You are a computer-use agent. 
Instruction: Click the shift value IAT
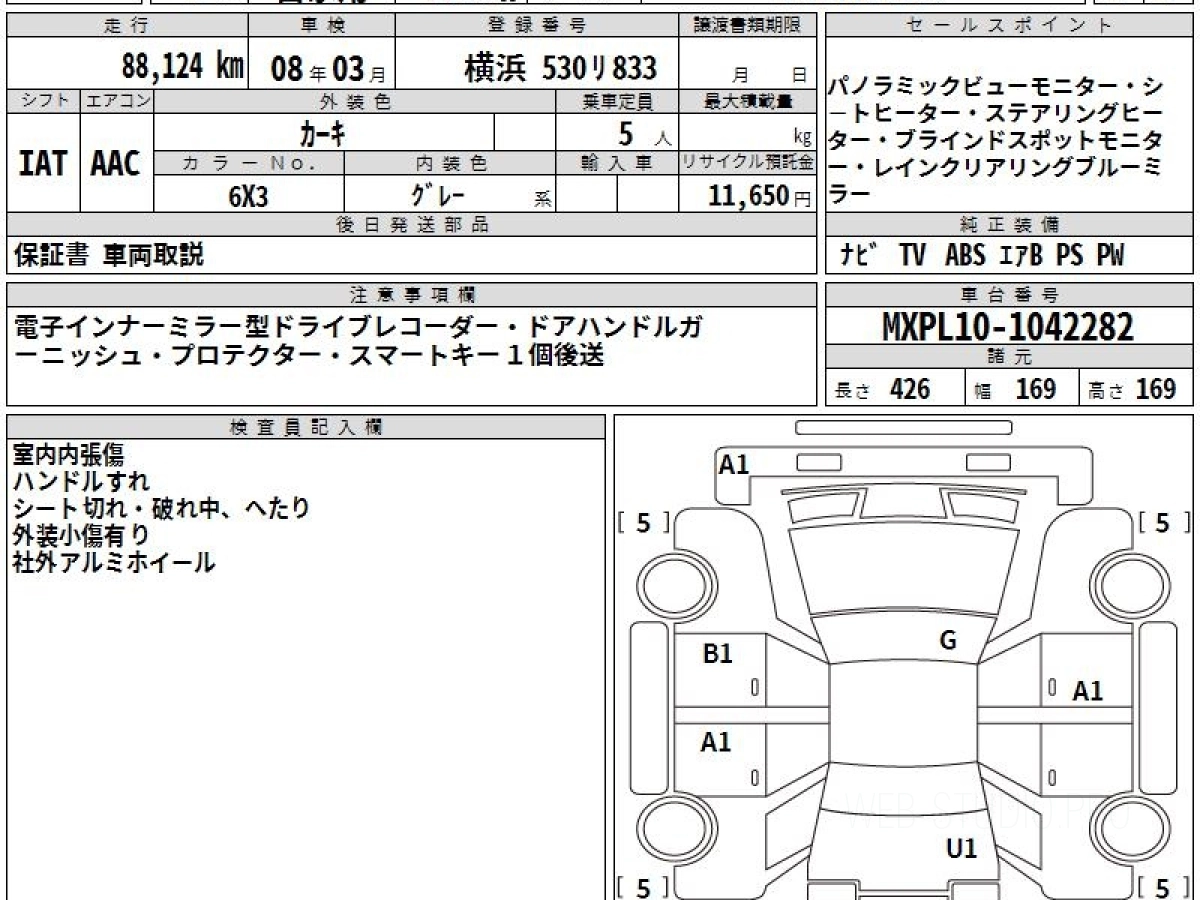coord(43,163)
